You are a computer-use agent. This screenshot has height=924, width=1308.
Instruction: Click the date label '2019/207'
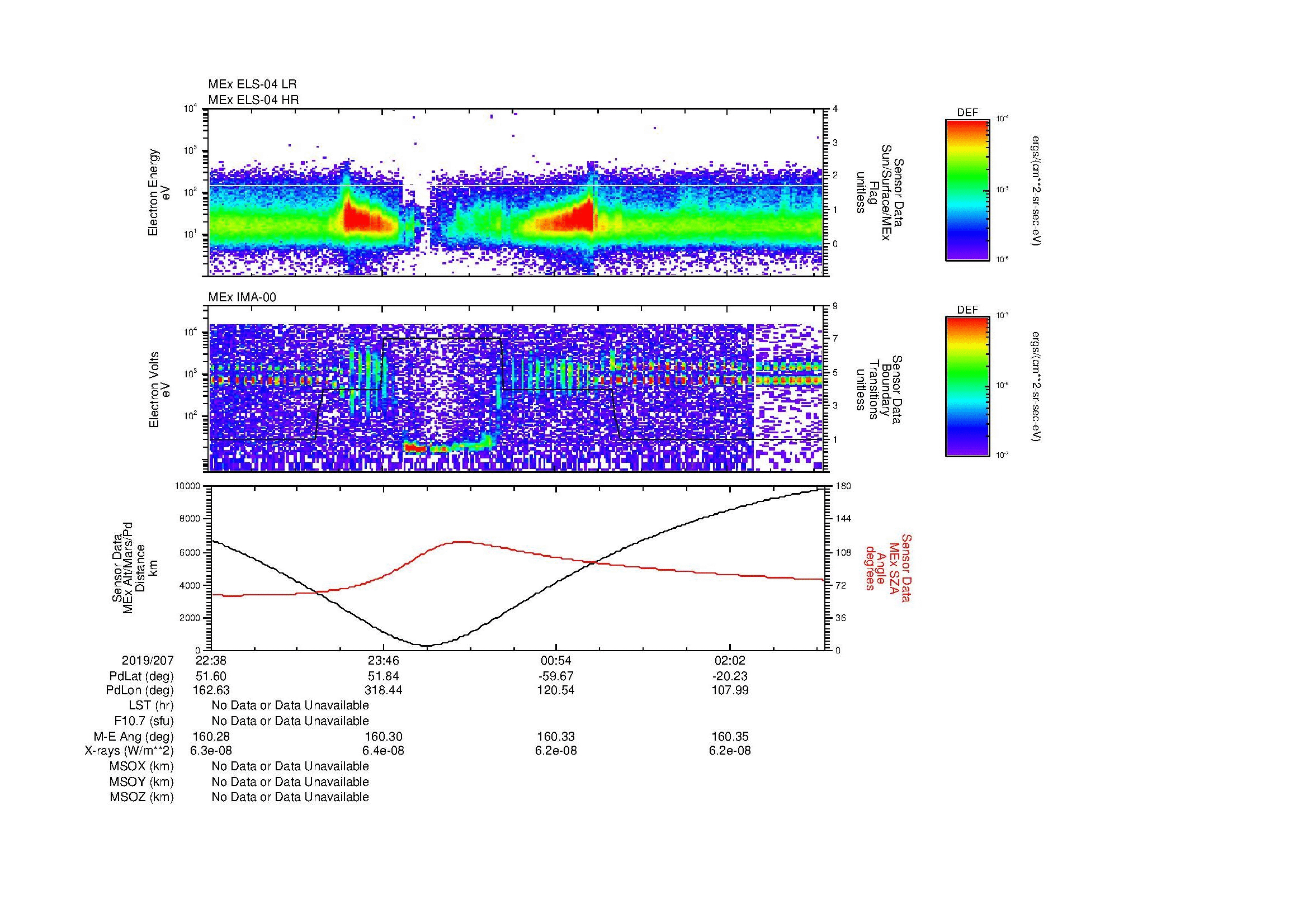point(148,661)
